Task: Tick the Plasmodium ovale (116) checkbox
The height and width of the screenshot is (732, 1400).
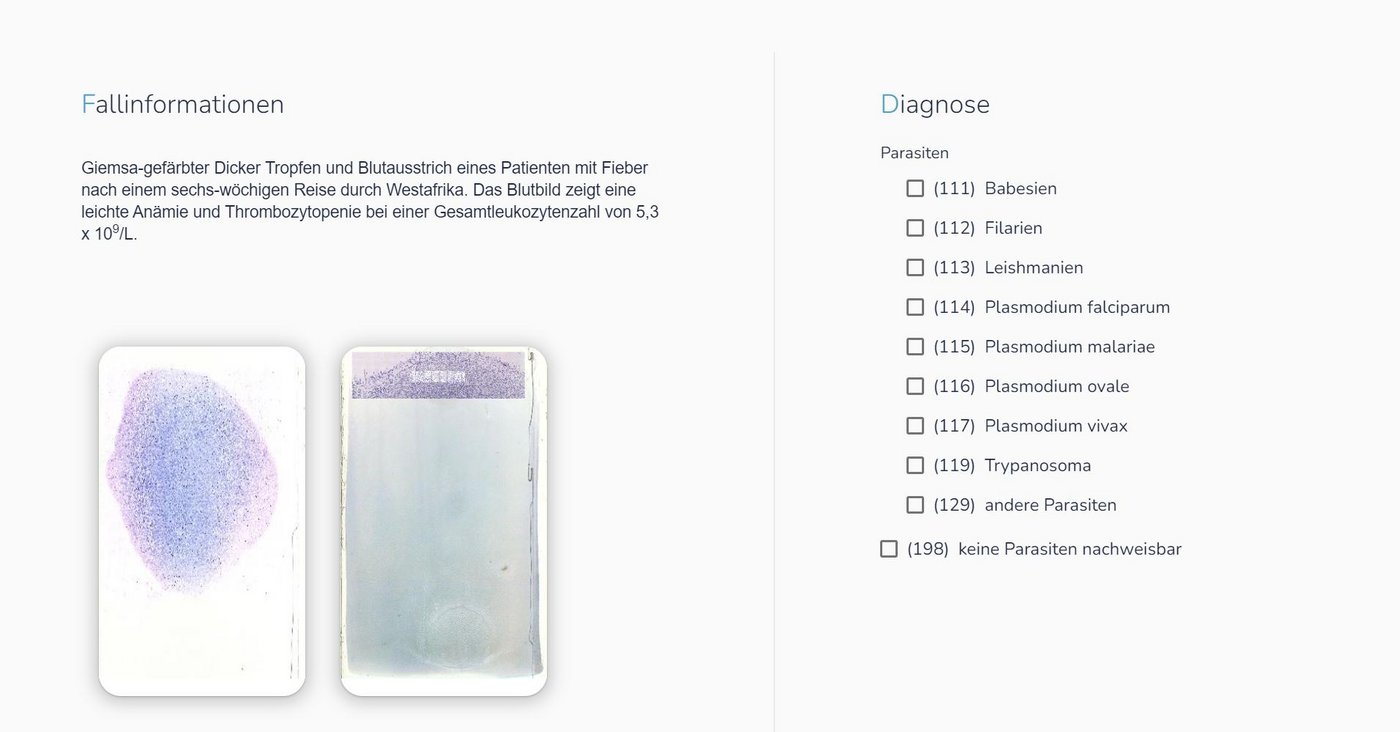Action: point(915,386)
